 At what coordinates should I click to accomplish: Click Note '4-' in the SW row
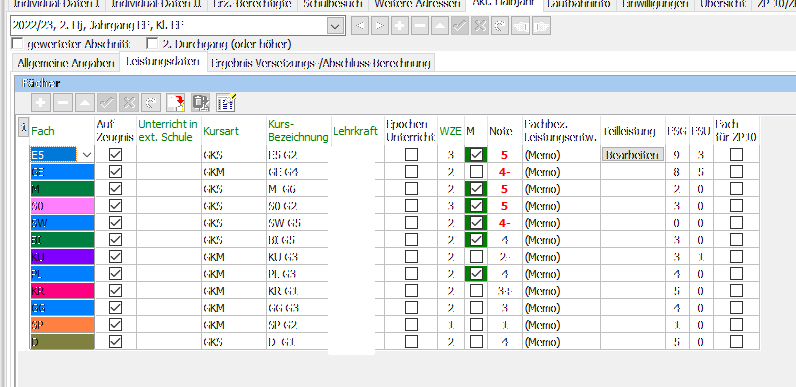pyautogui.click(x=504, y=222)
